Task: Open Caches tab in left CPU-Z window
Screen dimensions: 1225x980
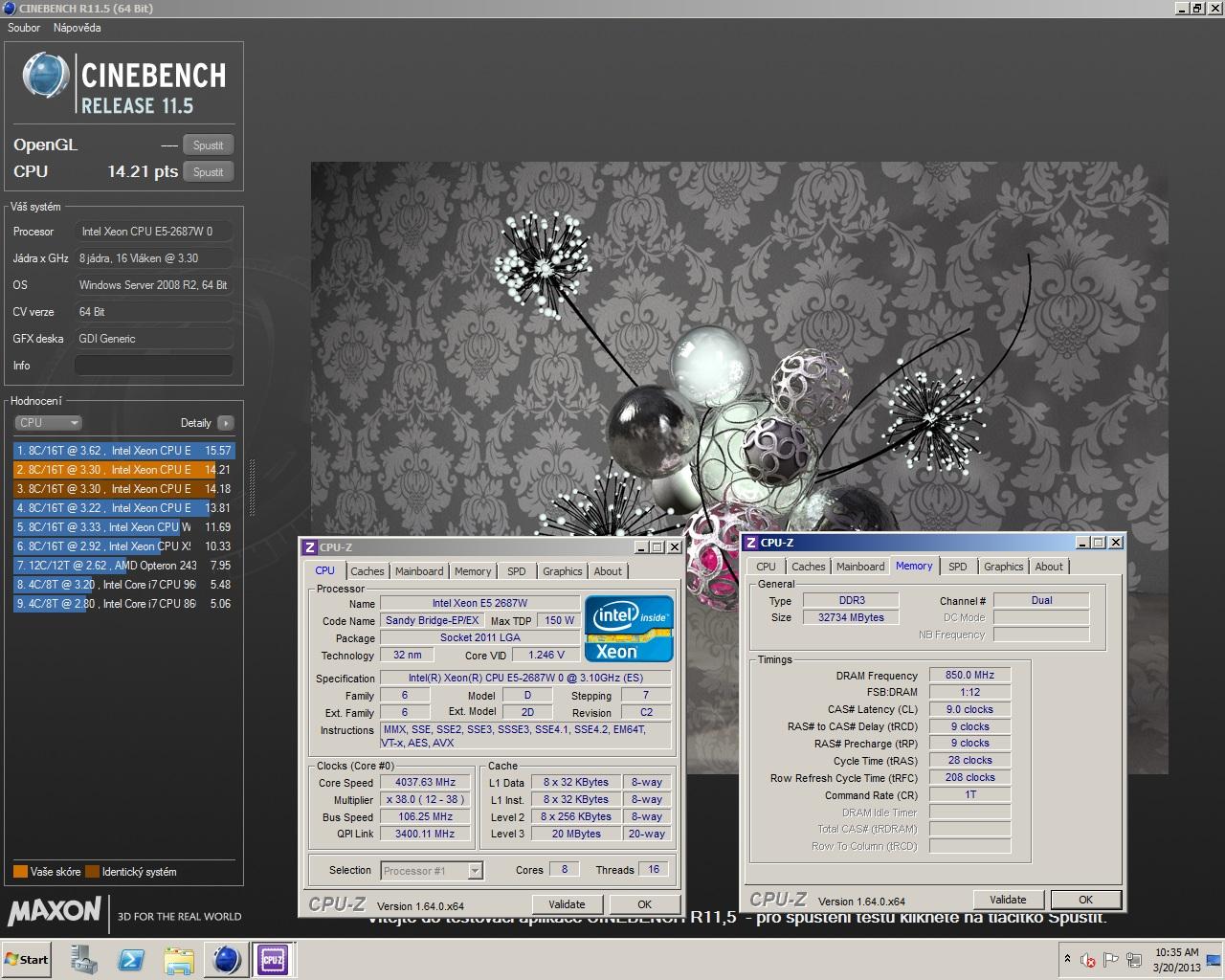Action: point(367,571)
